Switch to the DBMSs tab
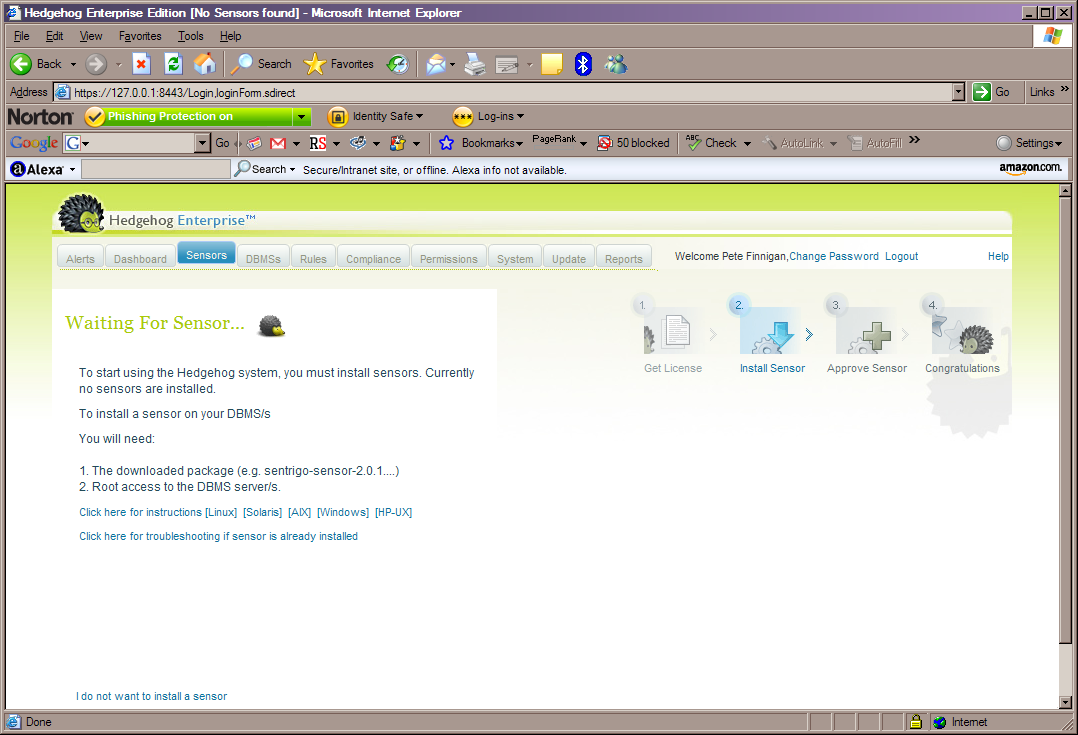The image size is (1078, 735). coord(263,259)
